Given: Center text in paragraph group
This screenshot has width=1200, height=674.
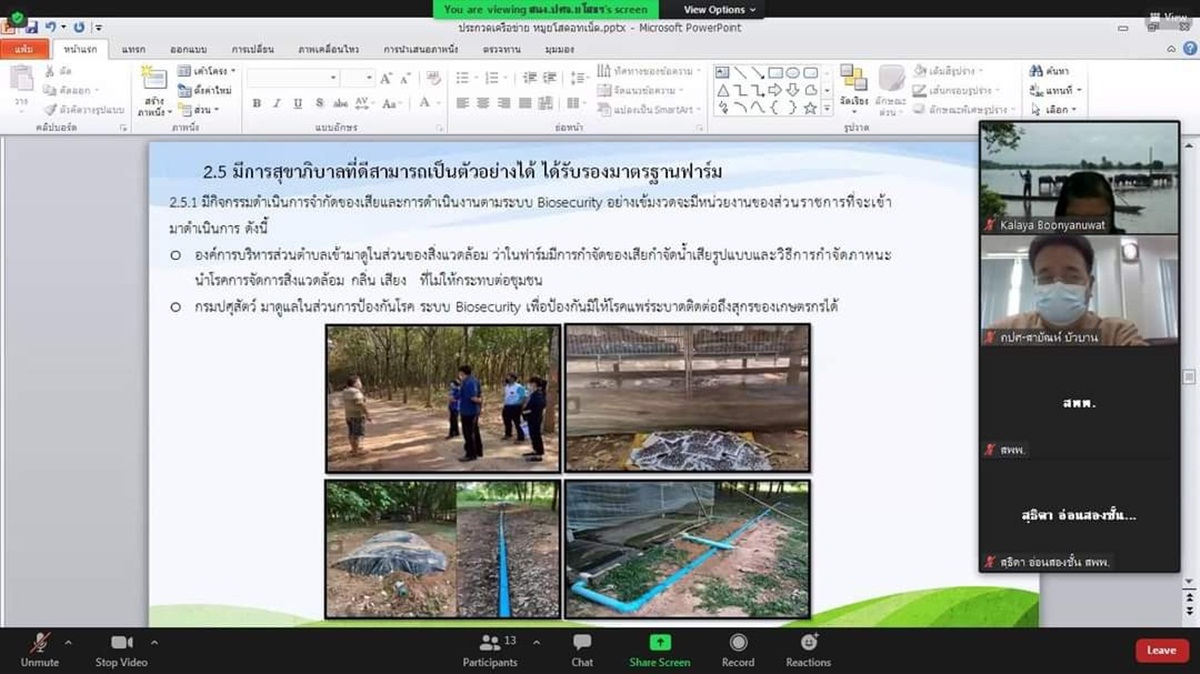Looking at the screenshot, I should click(x=485, y=103).
